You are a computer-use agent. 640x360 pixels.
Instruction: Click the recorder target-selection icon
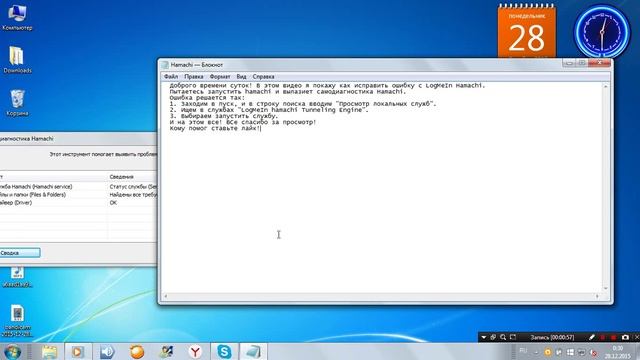(493, 337)
